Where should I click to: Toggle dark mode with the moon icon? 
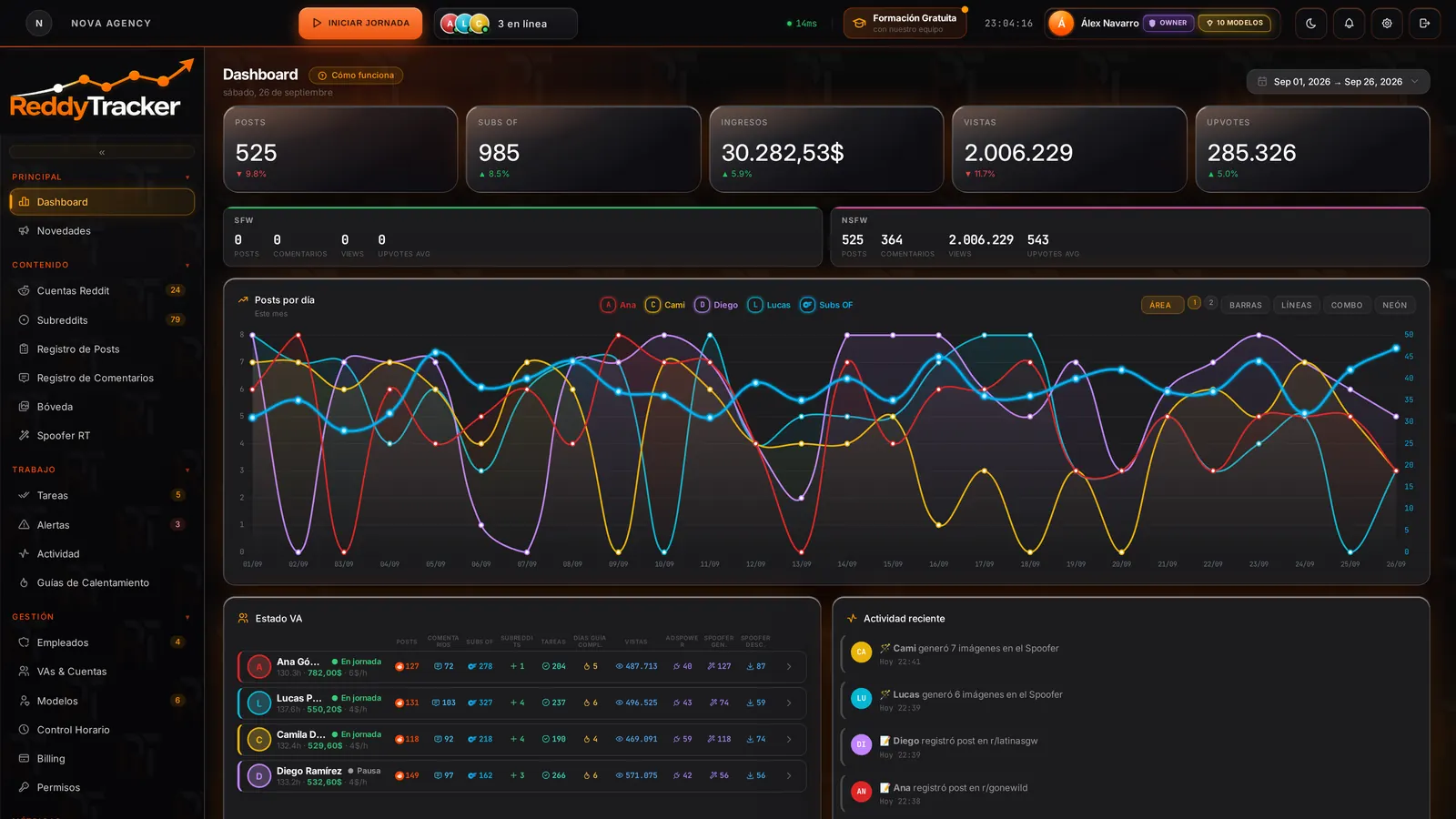click(1311, 24)
